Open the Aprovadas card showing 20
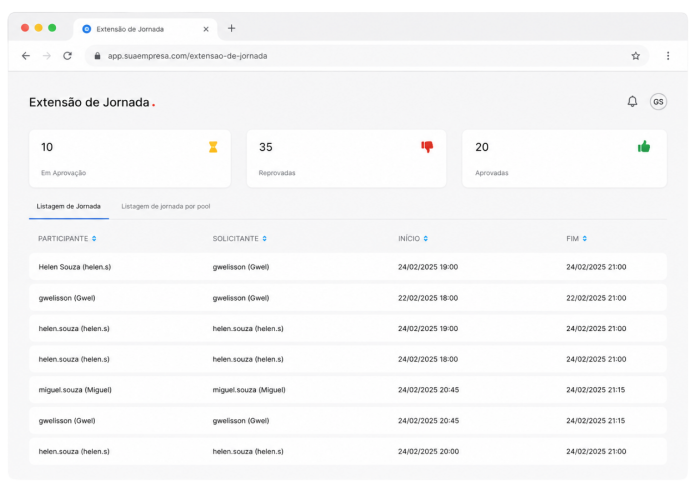 (x=564, y=158)
